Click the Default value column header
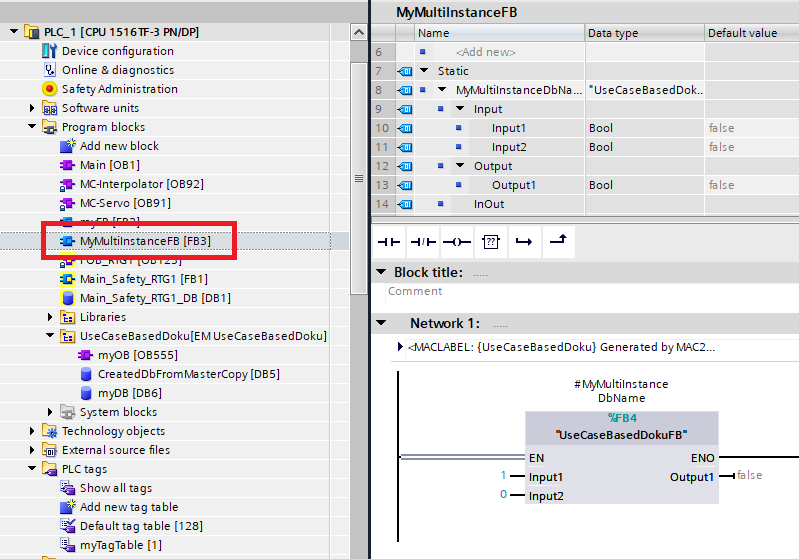This screenshot has width=799, height=559. (x=752, y=33)
